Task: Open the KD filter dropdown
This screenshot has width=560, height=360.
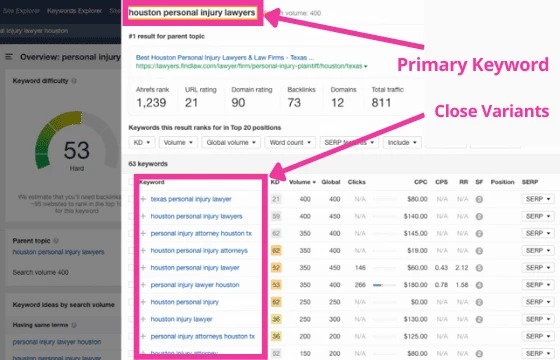Action: [142, 142]
